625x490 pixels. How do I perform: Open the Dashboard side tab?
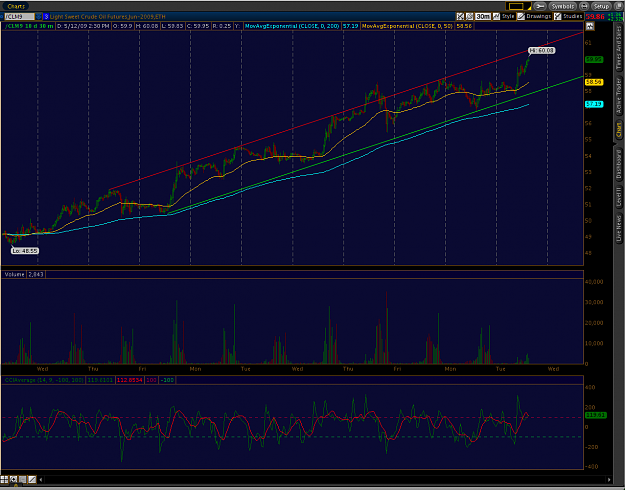click(x=619, y=164)
